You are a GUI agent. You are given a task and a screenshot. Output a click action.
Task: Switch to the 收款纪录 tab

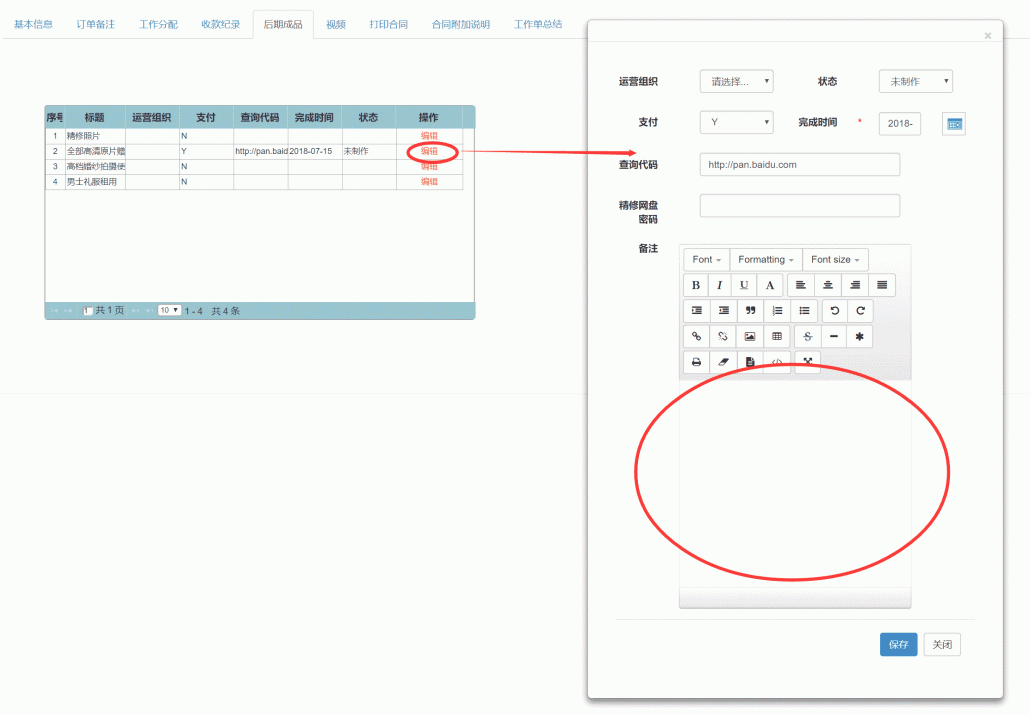[220, 24]
